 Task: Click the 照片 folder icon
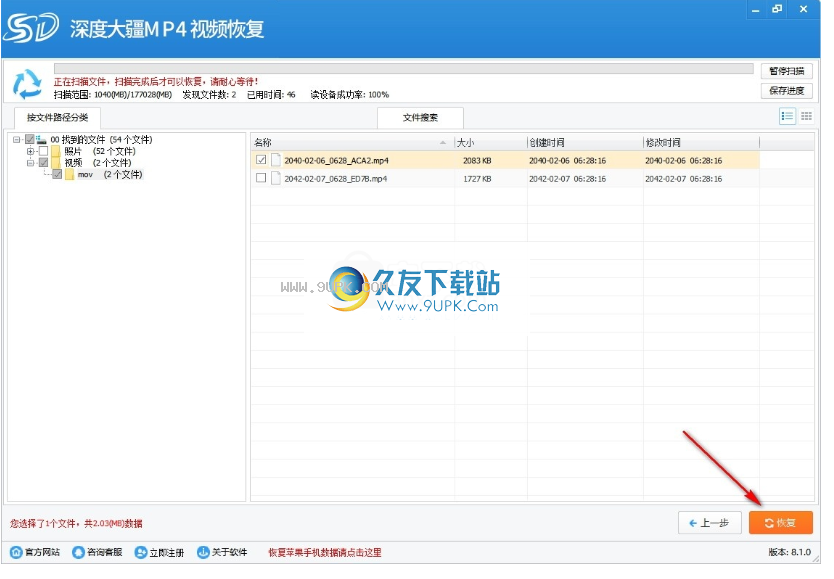(x=57, y=153)
